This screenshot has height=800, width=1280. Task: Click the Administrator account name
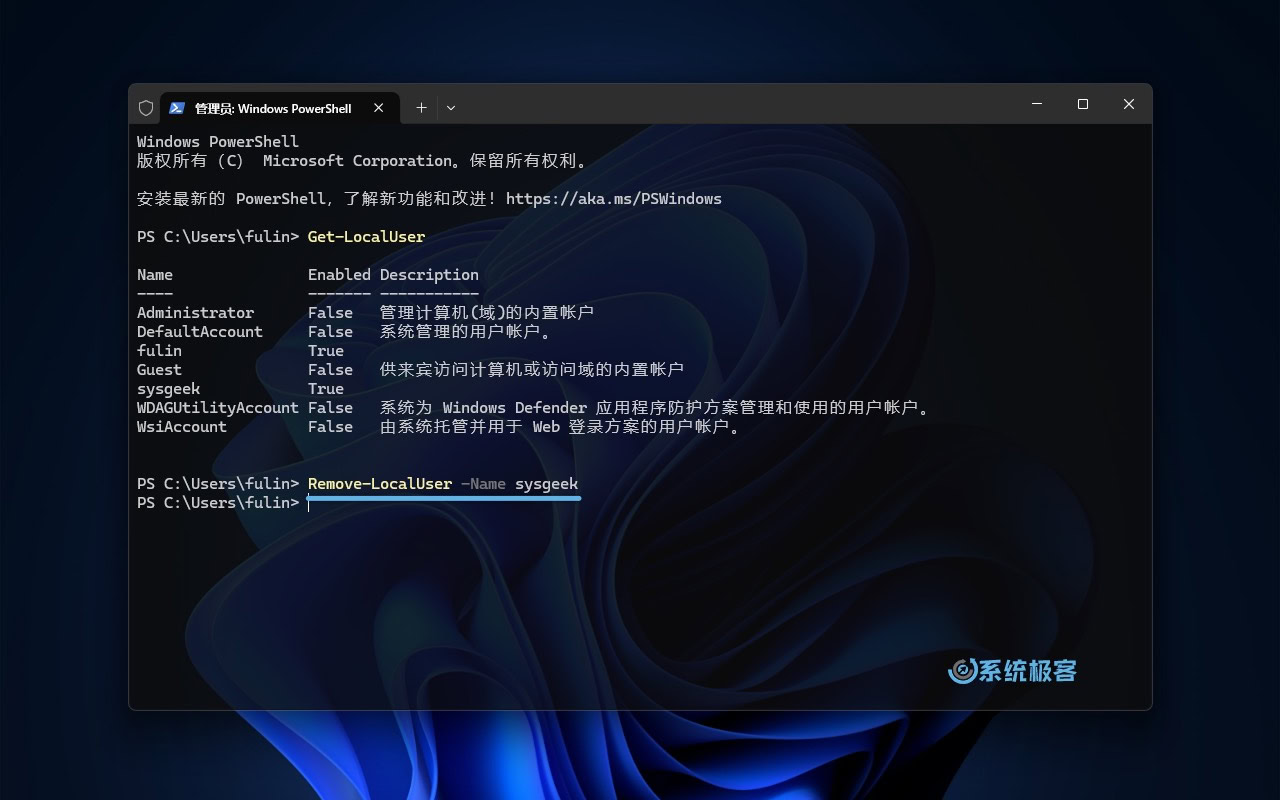(x=196, y=313)
